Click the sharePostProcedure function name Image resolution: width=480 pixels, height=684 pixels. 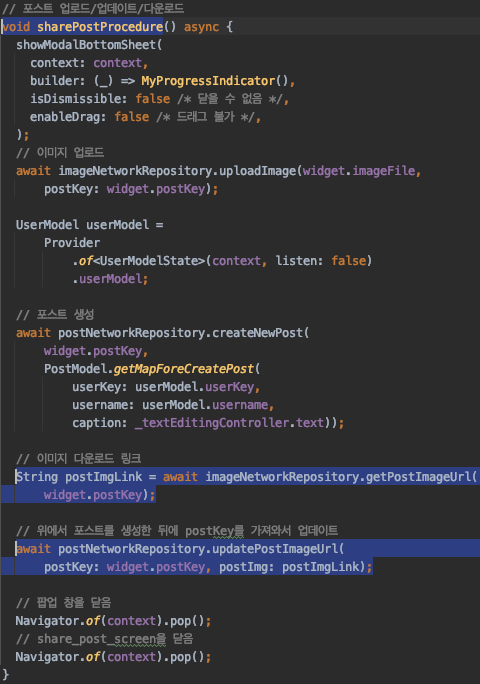(100, 27)
